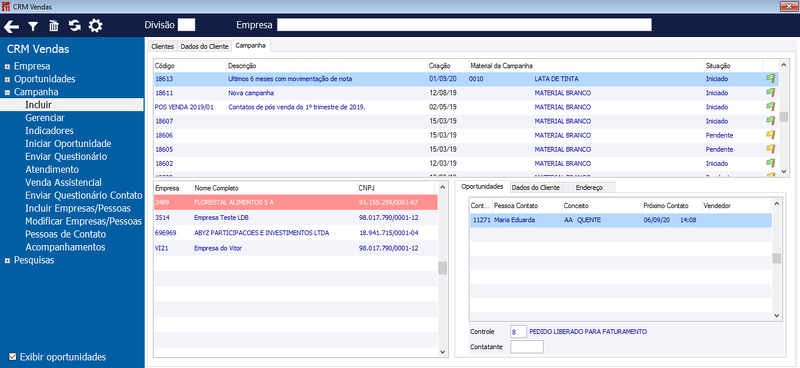Open Gerenciar in the sidebar
This screenshot has width=800, height=368.
[45, 118]
